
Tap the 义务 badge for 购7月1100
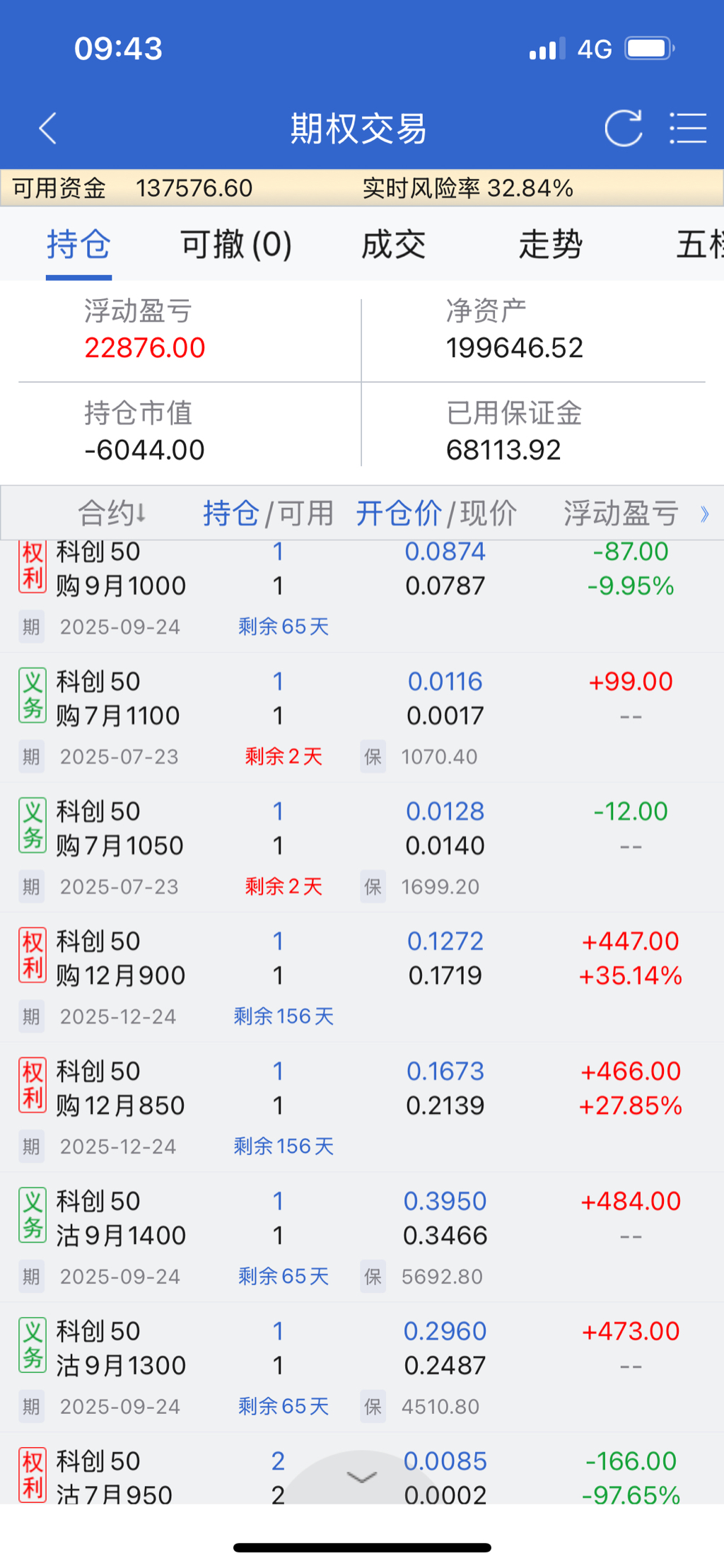[33, 697]
